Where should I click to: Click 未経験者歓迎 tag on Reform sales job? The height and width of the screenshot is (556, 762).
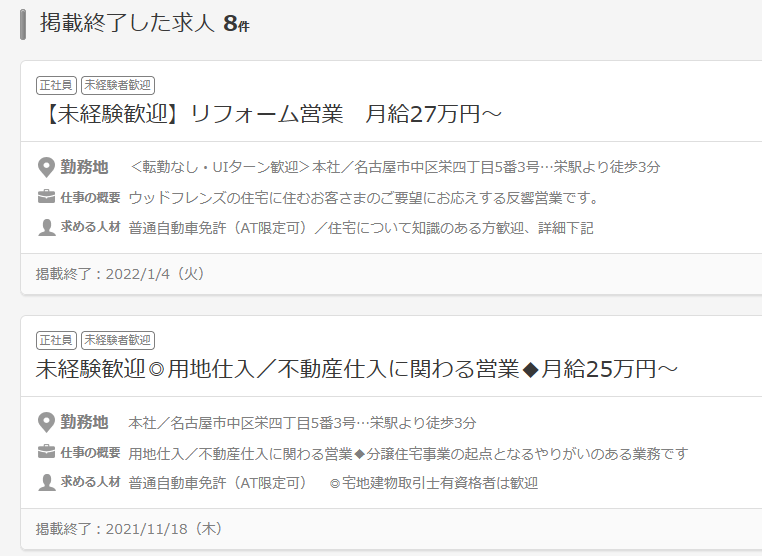pyautogui.click(x=118, y=85)
